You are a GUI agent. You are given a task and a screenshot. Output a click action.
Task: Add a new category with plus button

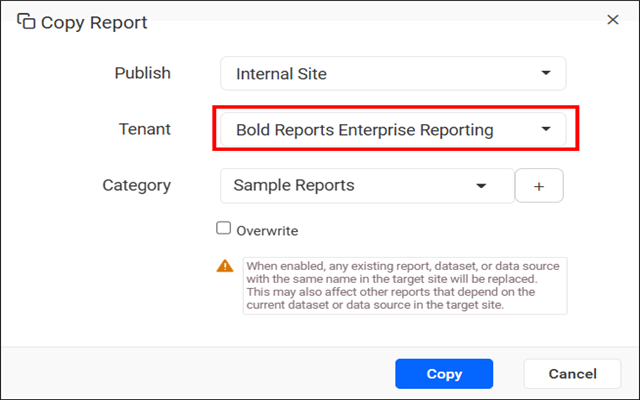point(539,186)
